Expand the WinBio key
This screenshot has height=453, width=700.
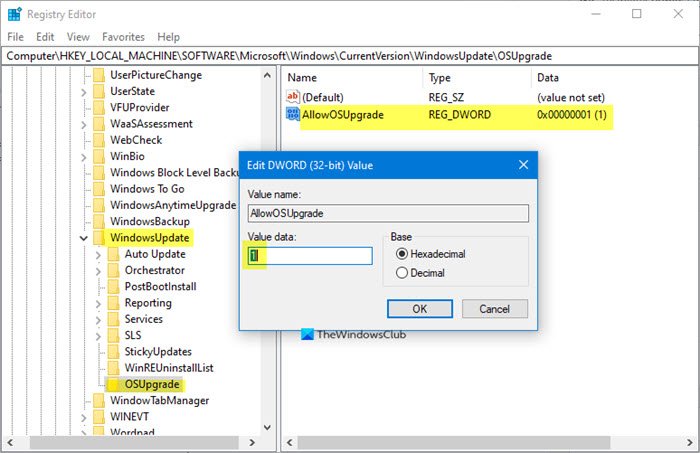coord(84,157)
